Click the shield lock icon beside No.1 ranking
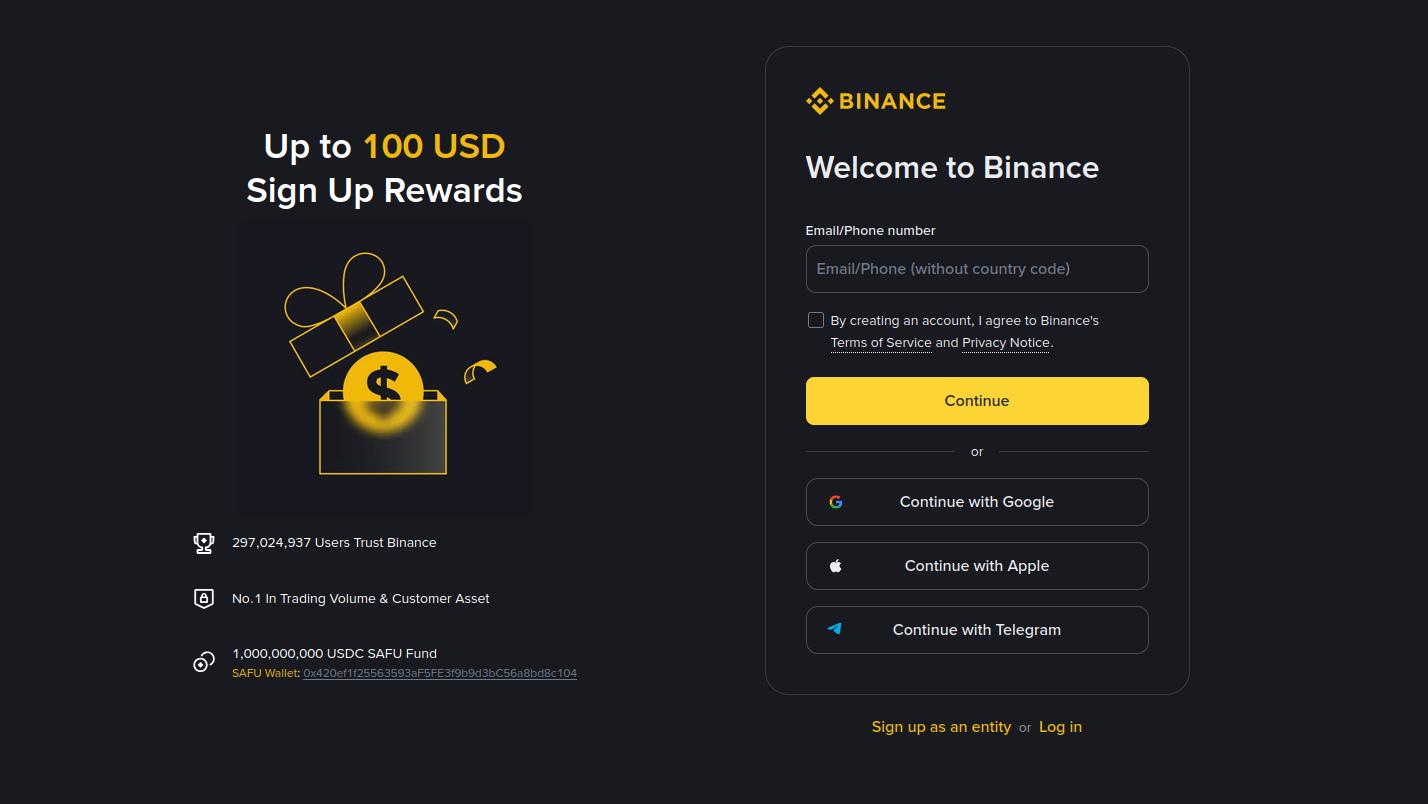 point(204,598)
